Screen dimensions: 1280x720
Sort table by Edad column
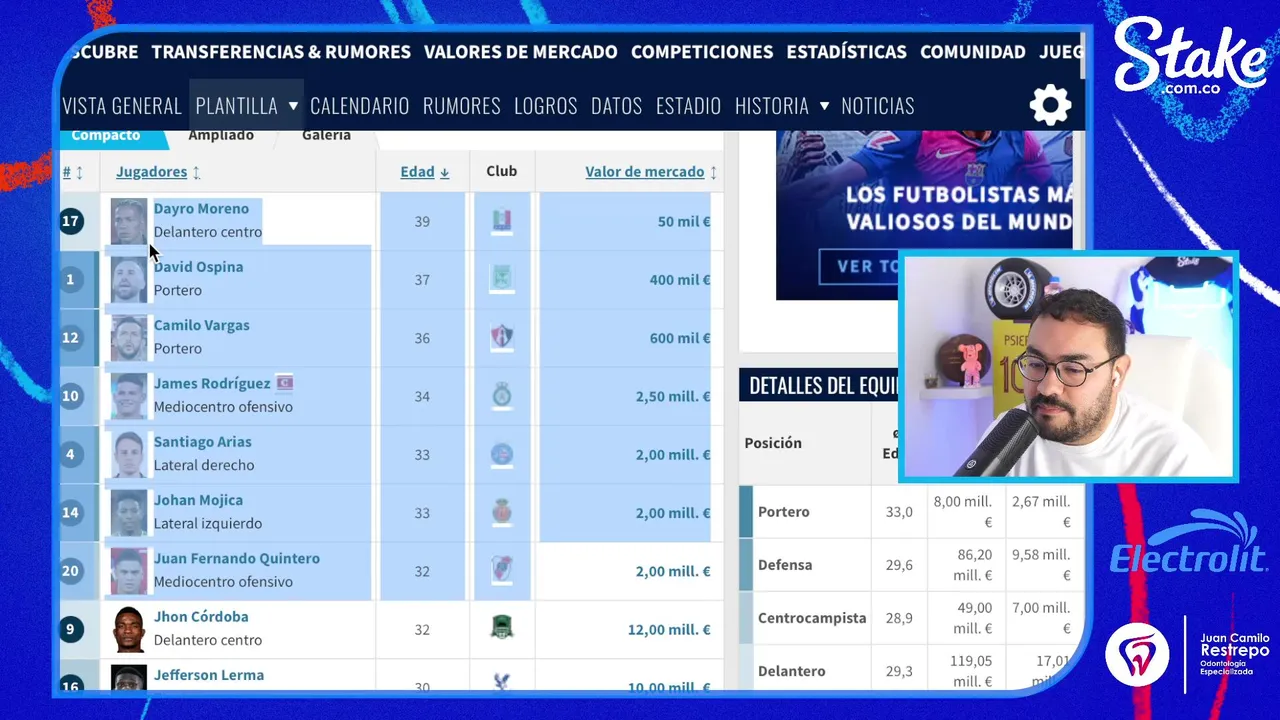click(x=425, y=172)
